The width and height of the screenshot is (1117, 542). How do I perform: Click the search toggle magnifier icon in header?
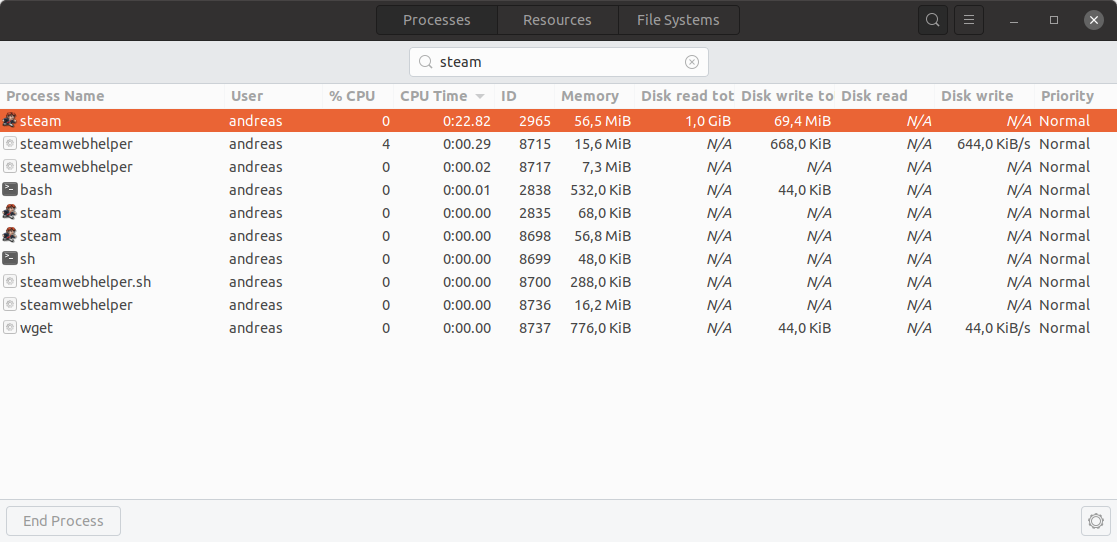click(x=932, y=20)
